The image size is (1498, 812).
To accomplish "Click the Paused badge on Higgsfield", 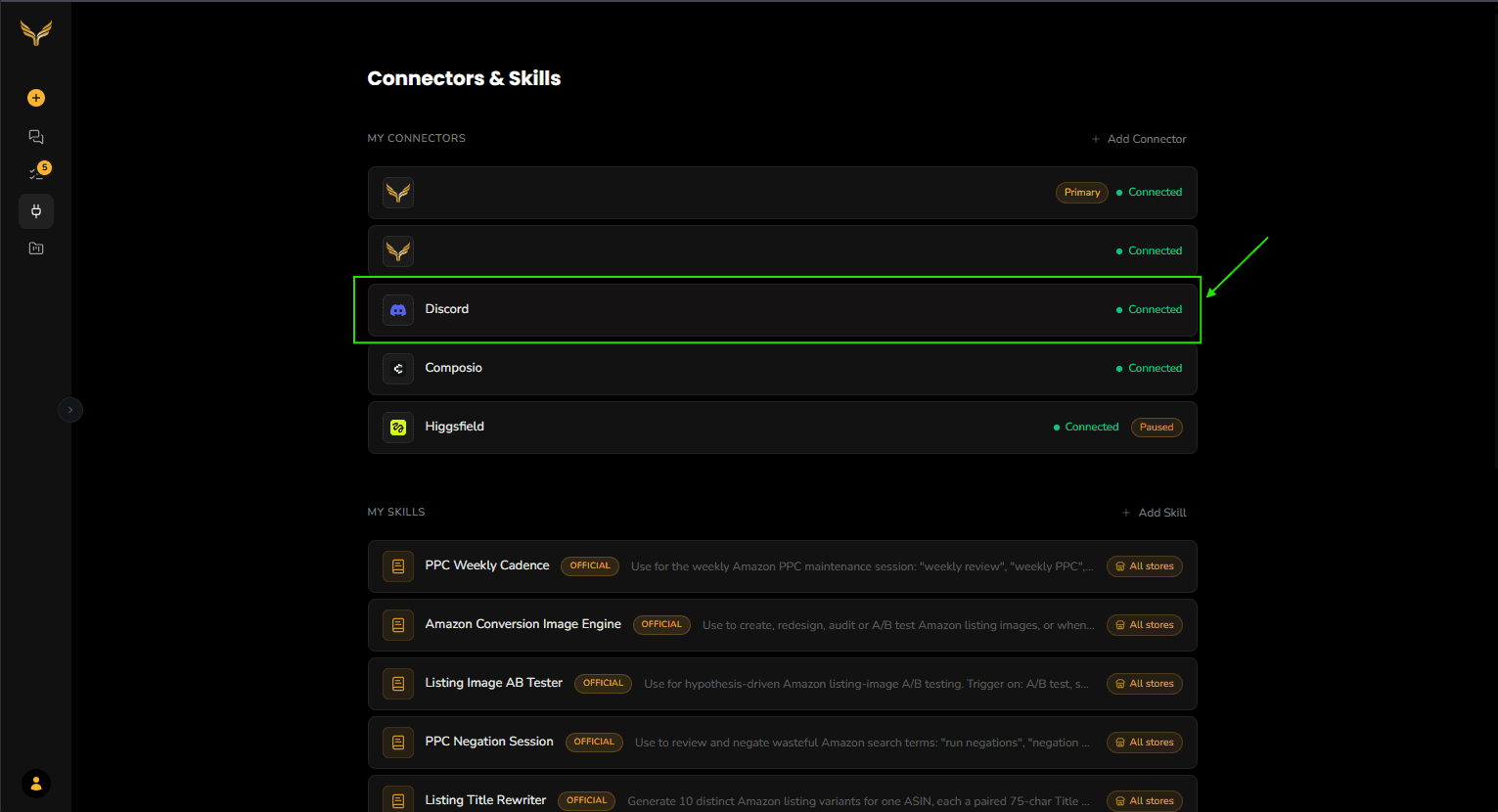I will pyautogui.click(x=1157, y=428).
